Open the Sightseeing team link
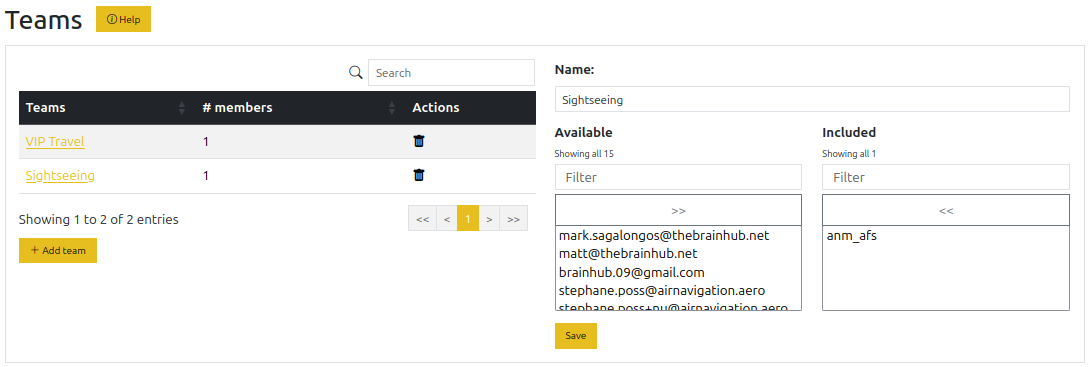The height and width of the screenshot is (367, 1090). [x=60, y=176]
